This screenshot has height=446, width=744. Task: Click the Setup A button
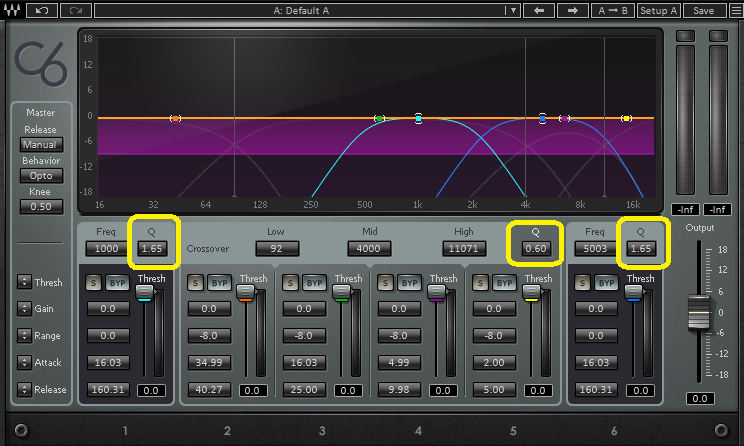659,10
